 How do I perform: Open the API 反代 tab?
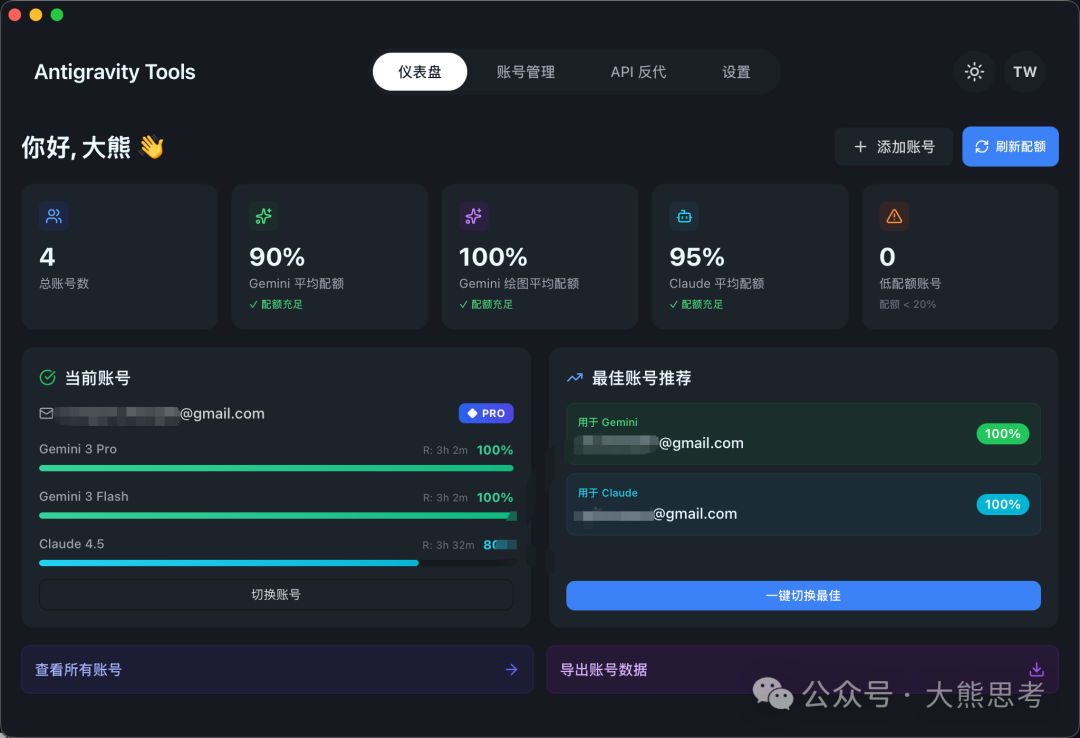point(638,72)
